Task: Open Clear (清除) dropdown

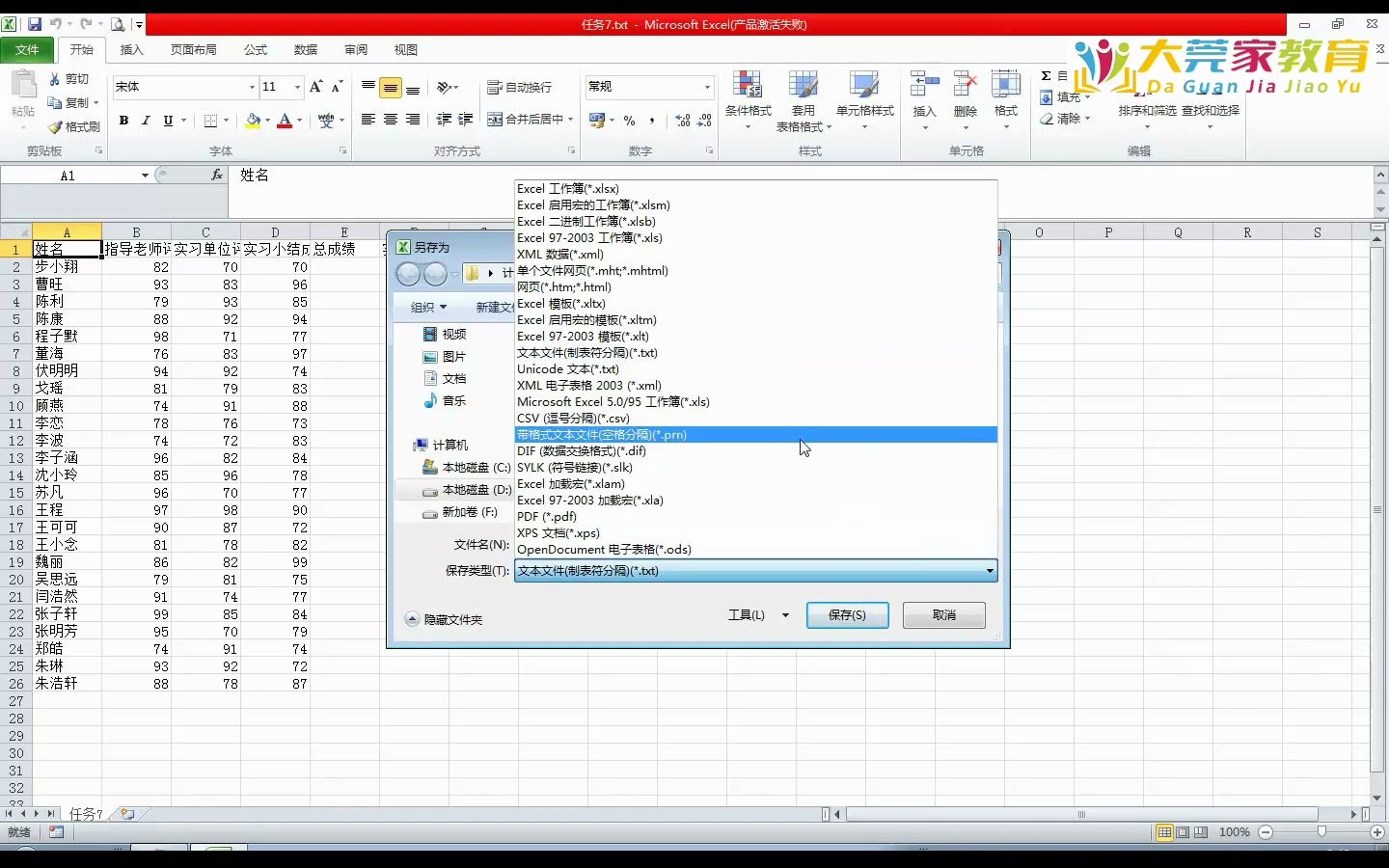Action: tap(1066, 119)
